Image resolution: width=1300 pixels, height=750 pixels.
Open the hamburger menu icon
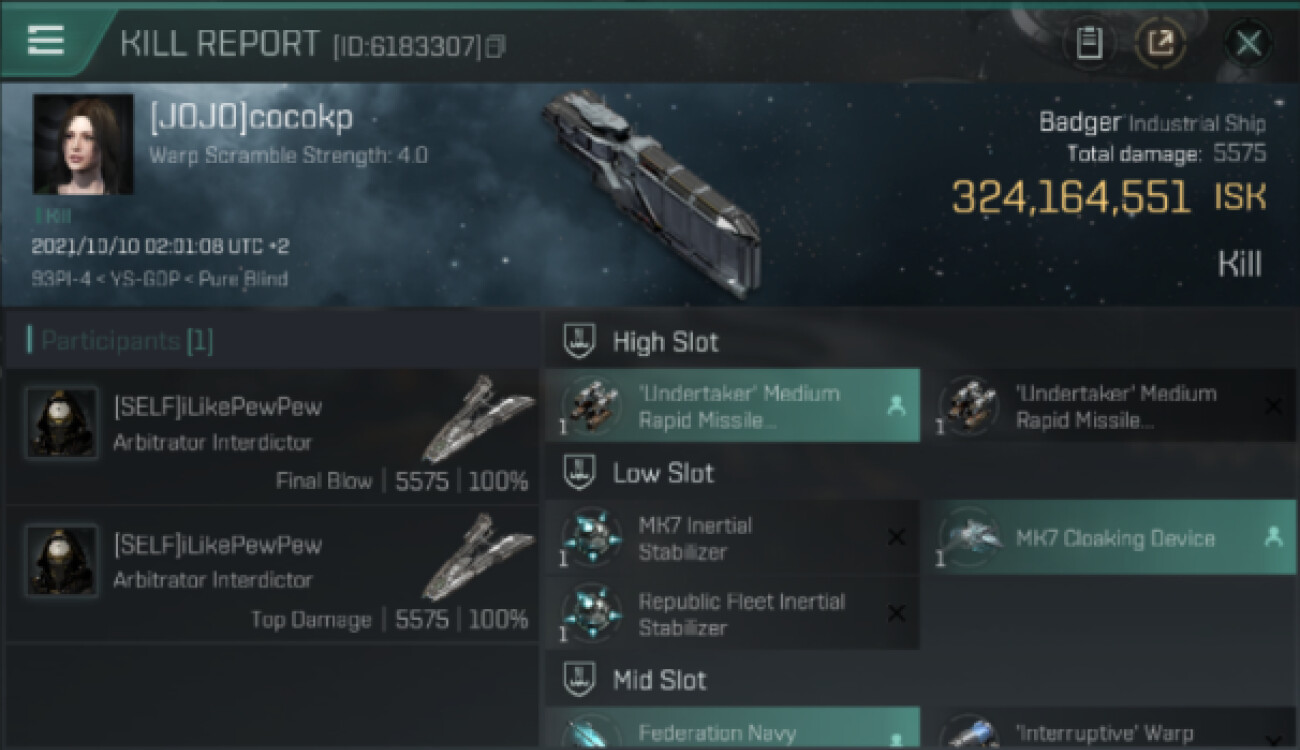click(x=46, y=40)
